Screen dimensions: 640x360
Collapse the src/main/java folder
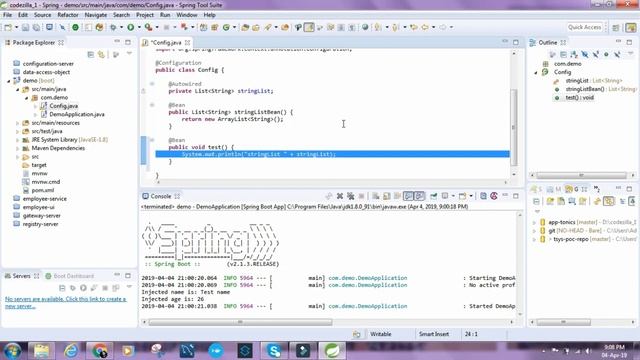[18, 89]
